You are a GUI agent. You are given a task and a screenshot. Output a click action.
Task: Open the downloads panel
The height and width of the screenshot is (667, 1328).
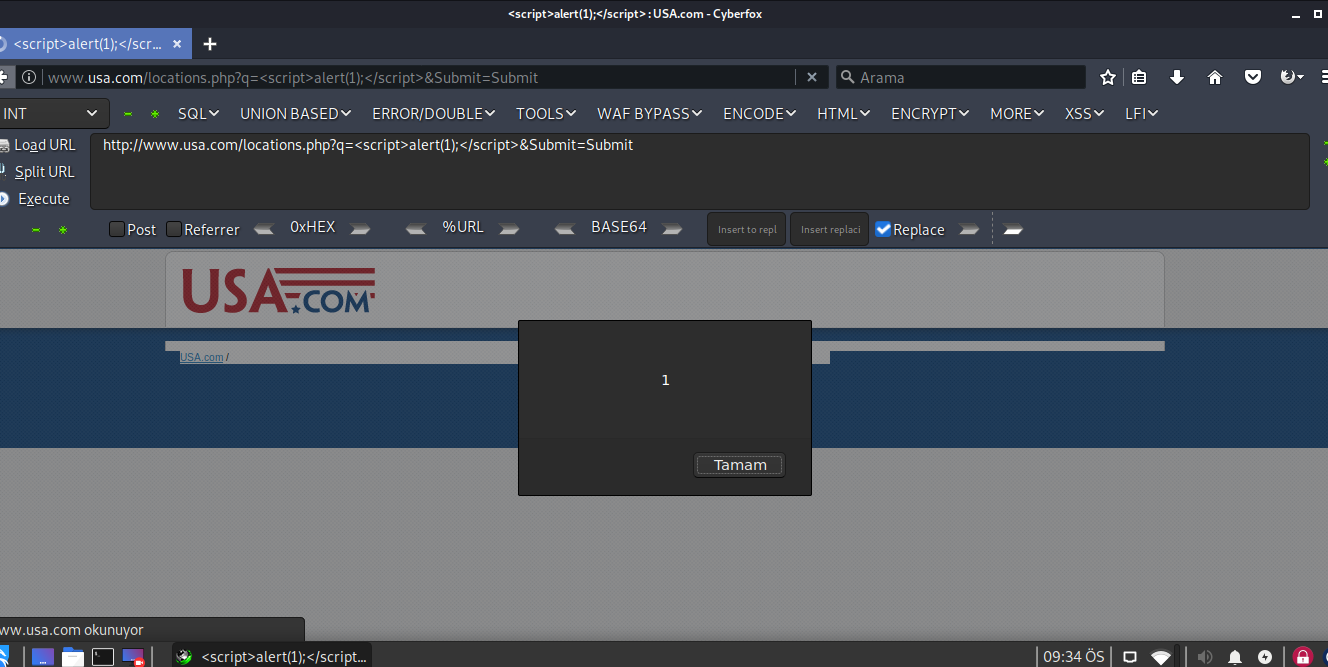(x=1177, y=77)
